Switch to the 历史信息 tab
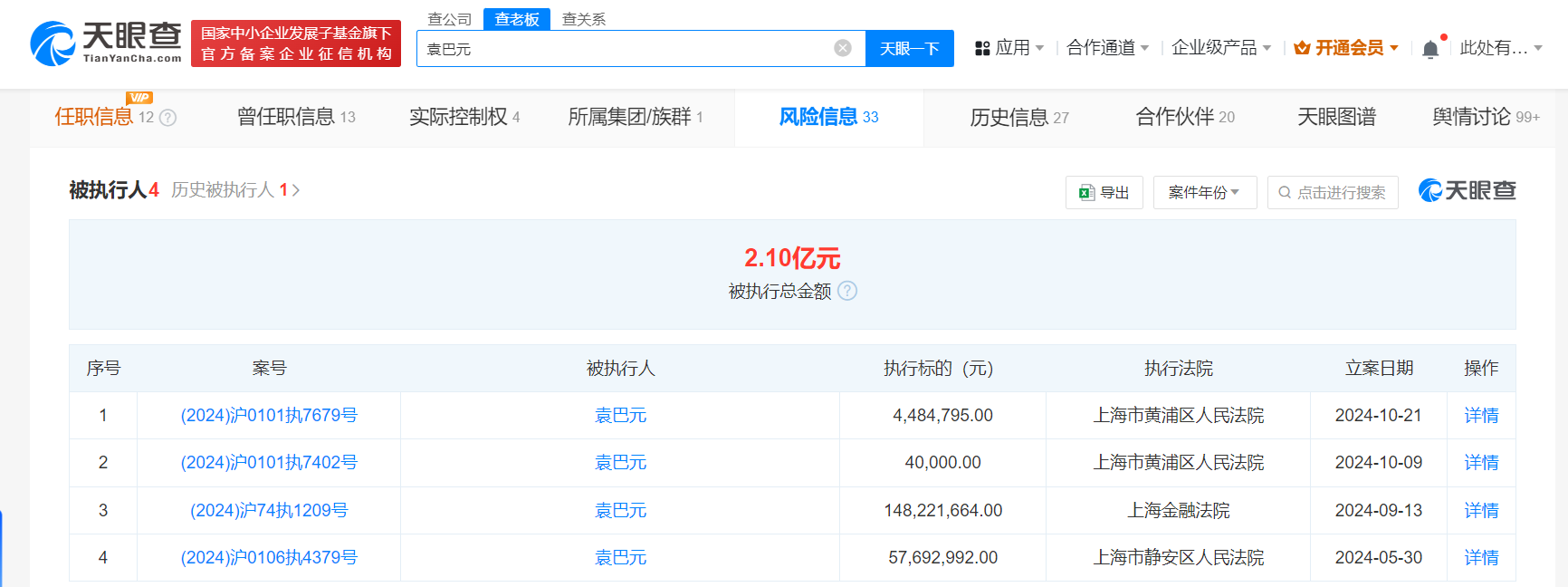The image size is (1568, 587). coord(1018,117)
